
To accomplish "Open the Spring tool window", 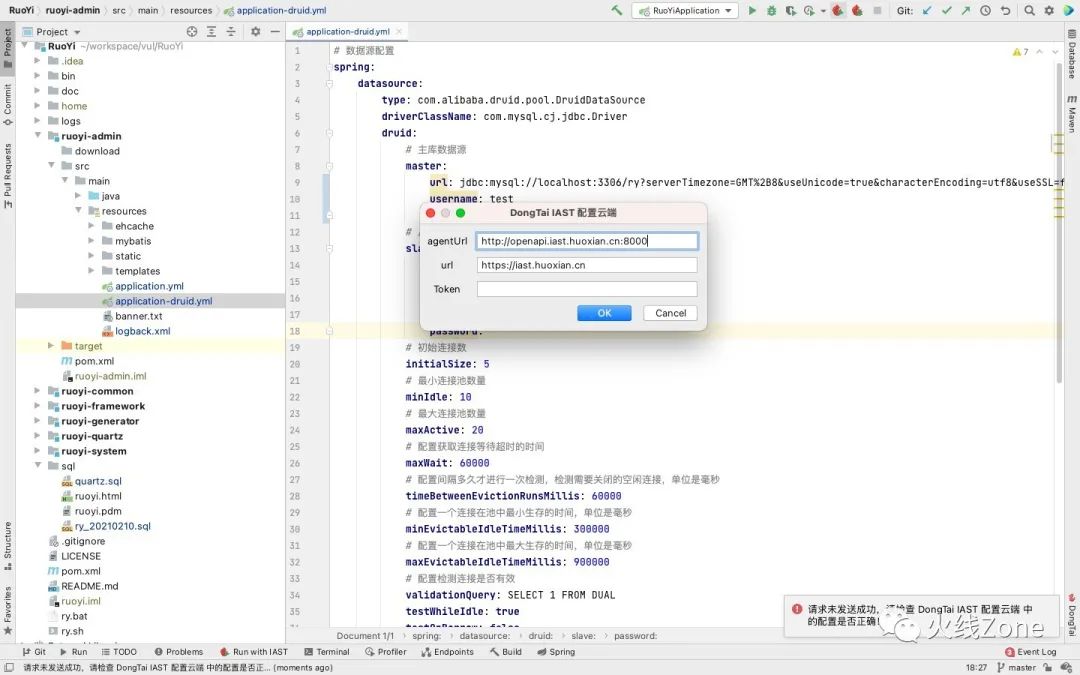I will (x=556, y=652).
